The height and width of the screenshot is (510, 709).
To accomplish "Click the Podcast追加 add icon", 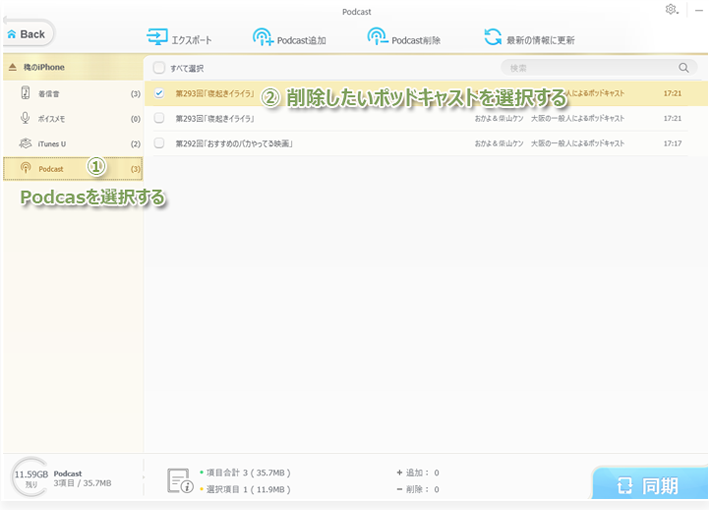I will [x=263, y=37].
